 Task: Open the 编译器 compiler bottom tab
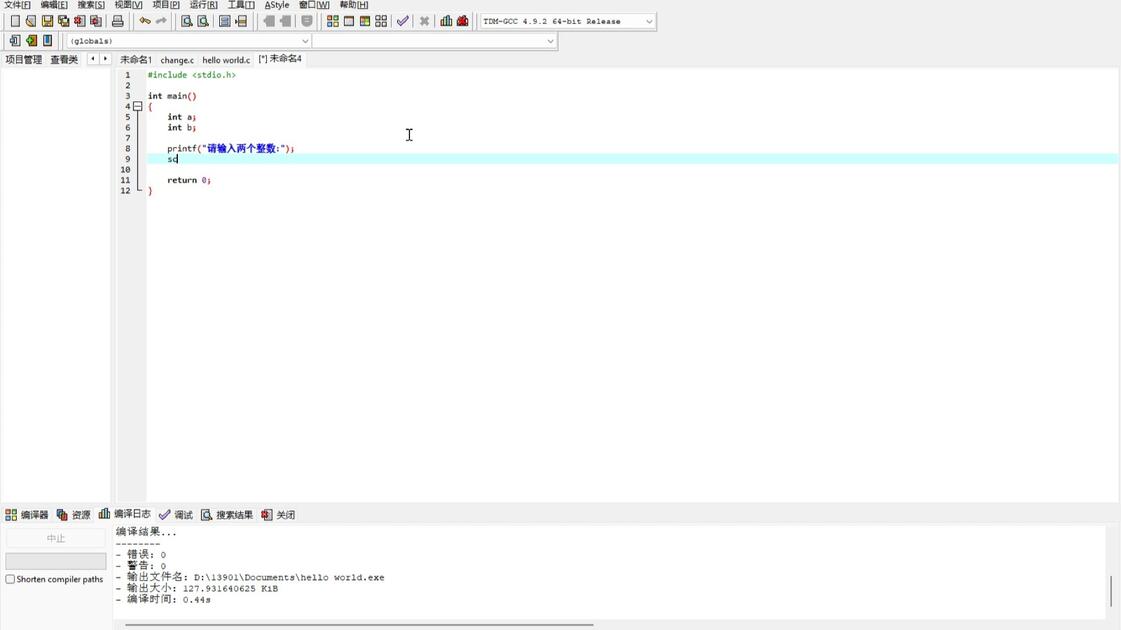tap(26, 515)
